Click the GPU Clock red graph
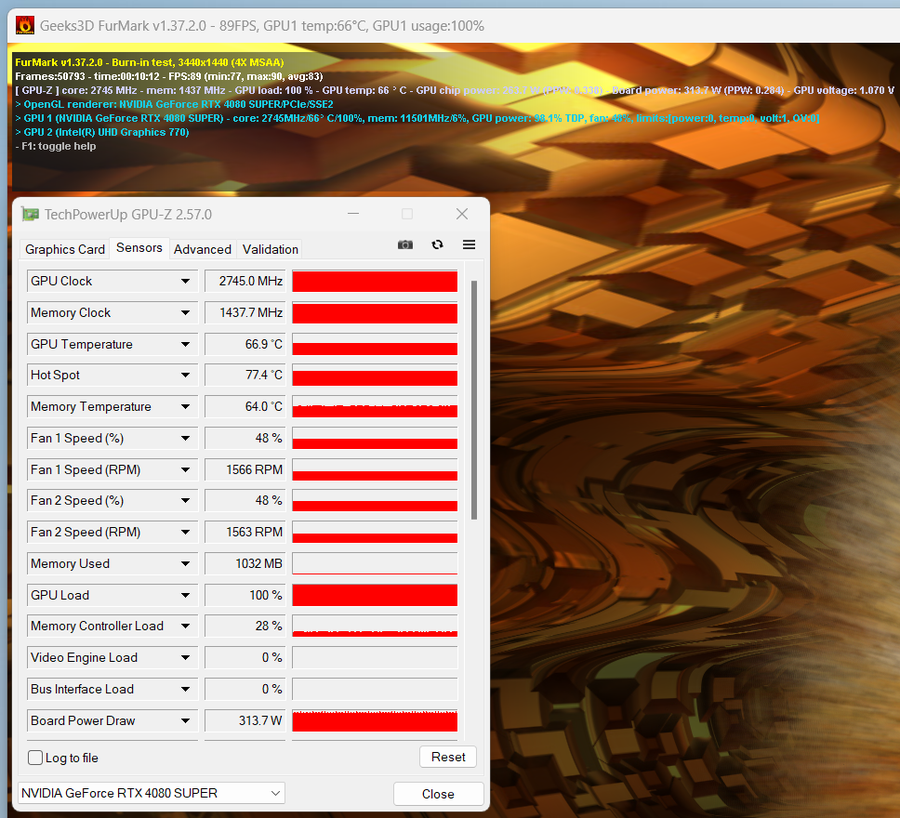The width and height of the screenshot is (900, 818). pyautogui.click(x=375, y=281)
